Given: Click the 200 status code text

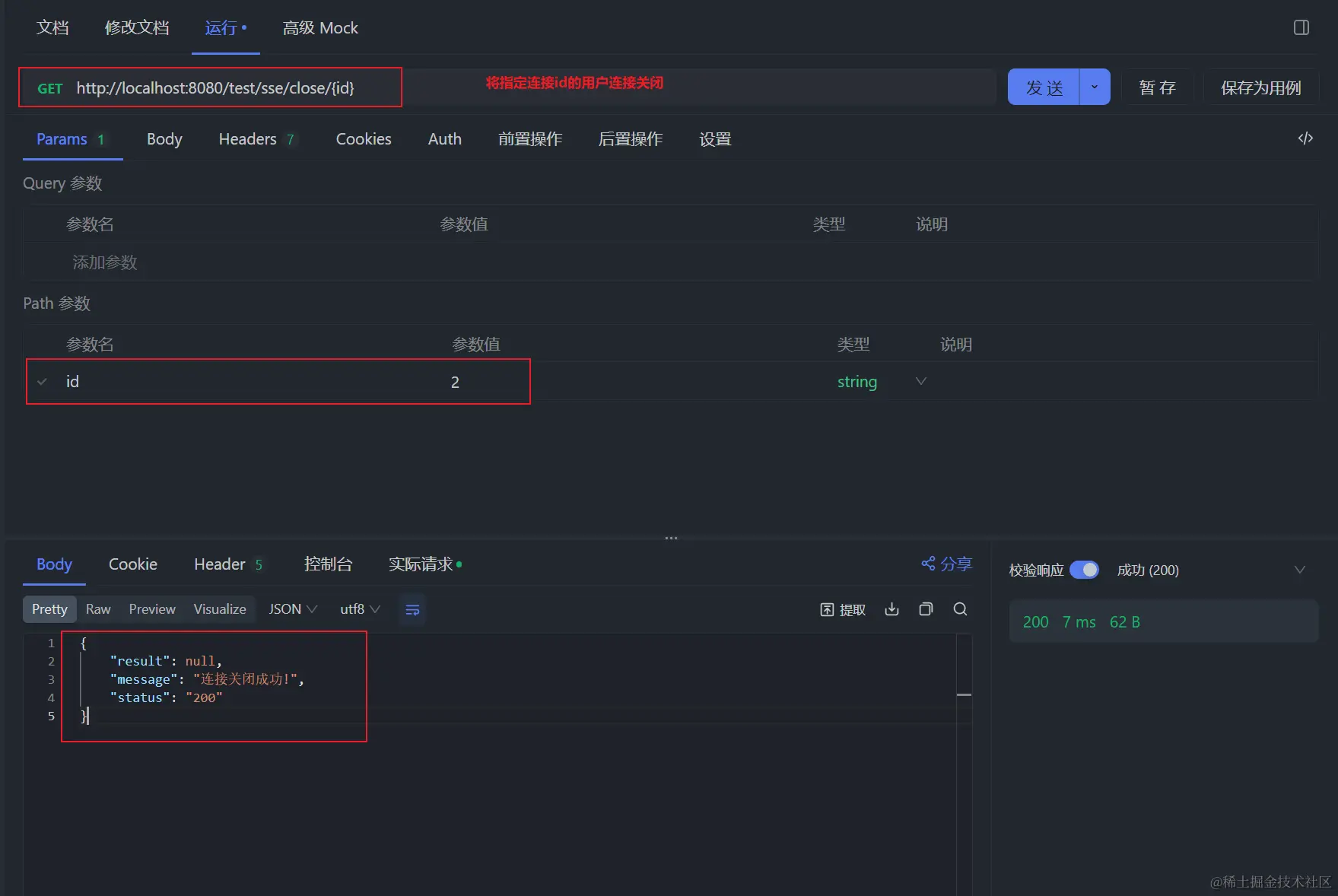Looking at the screenshot, I should click(1035, 622).
